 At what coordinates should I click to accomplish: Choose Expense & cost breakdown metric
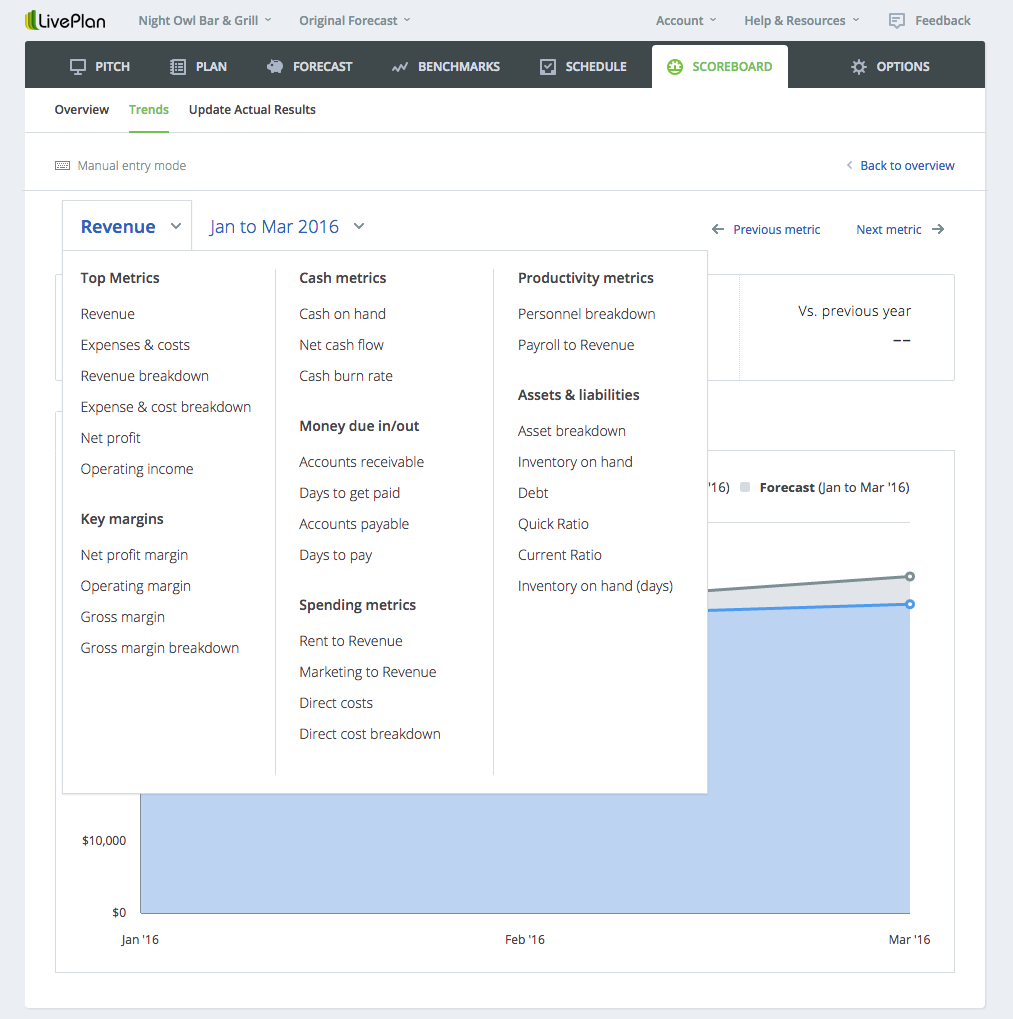coord(166,407)
